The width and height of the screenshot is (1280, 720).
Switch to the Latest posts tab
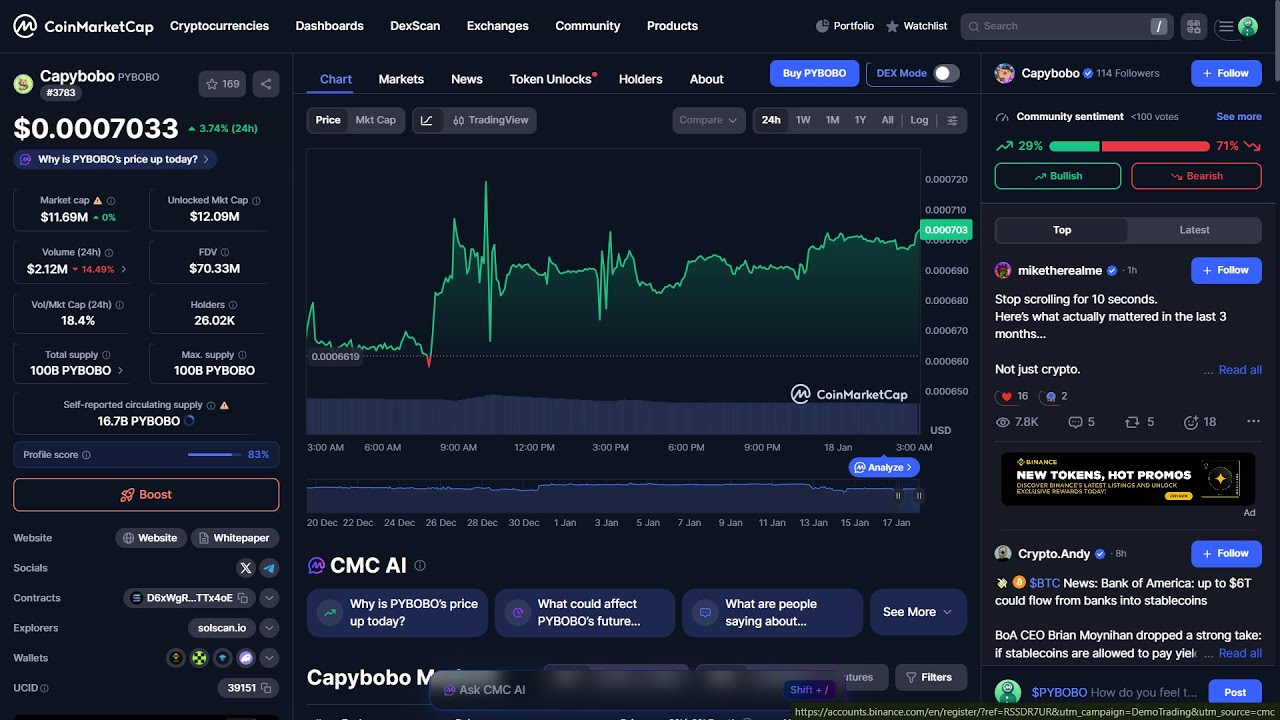tap(1194, 230)
